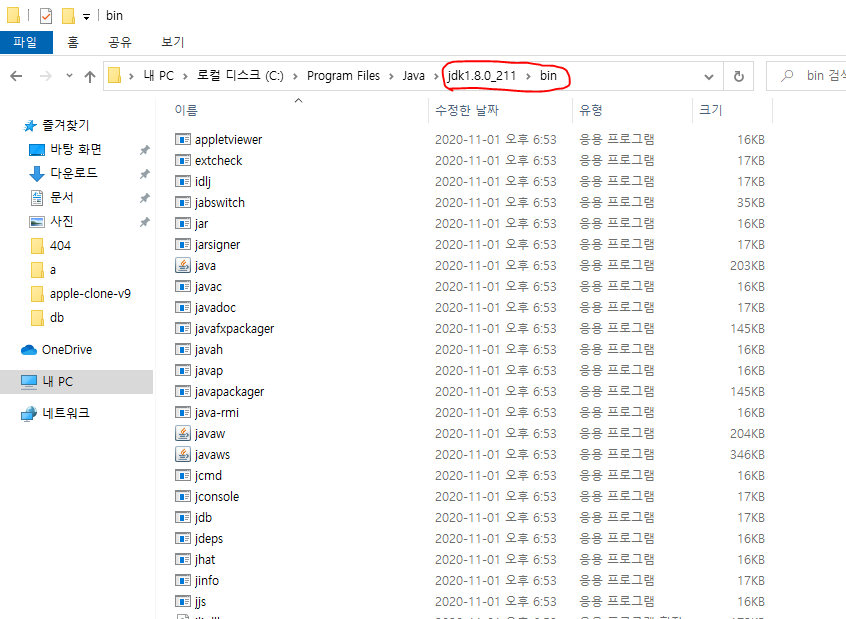Sort by 유형 column header

pyautogui.click(x=591, y=110)
